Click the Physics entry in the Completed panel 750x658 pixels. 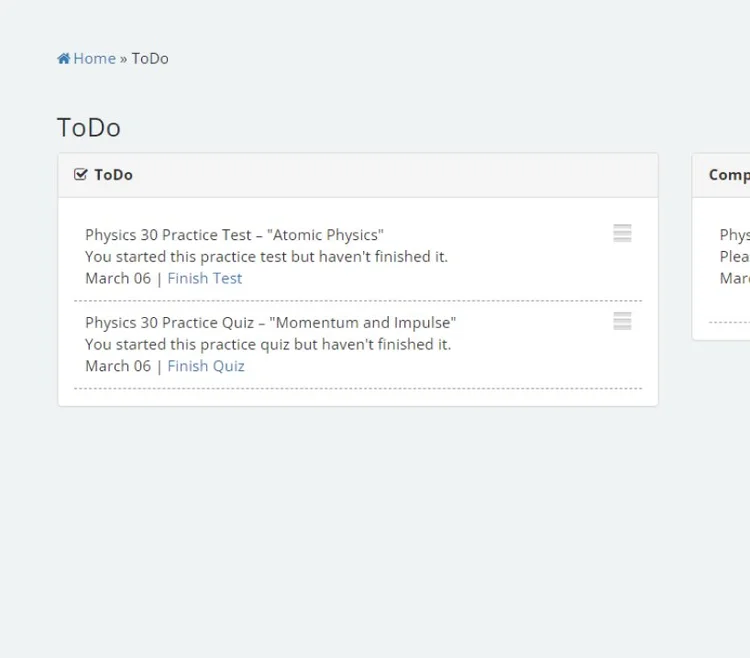coord(734,235)
